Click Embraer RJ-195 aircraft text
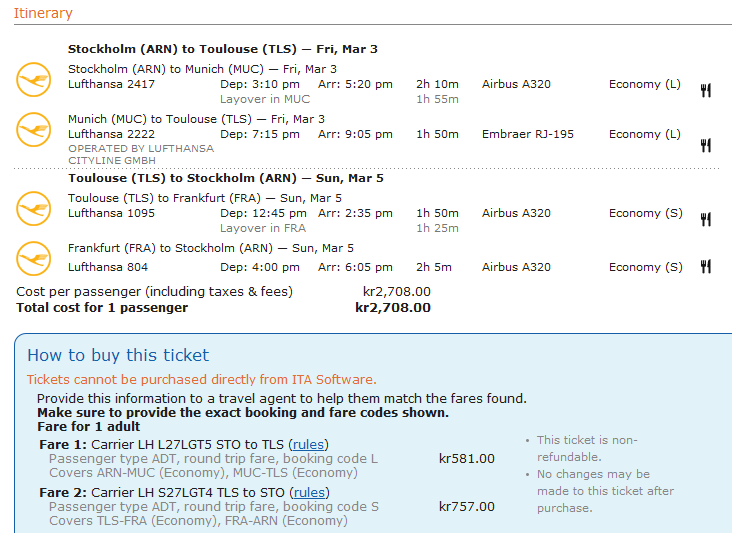The height and width of the screenshot is (533, 732). (527, 134)
